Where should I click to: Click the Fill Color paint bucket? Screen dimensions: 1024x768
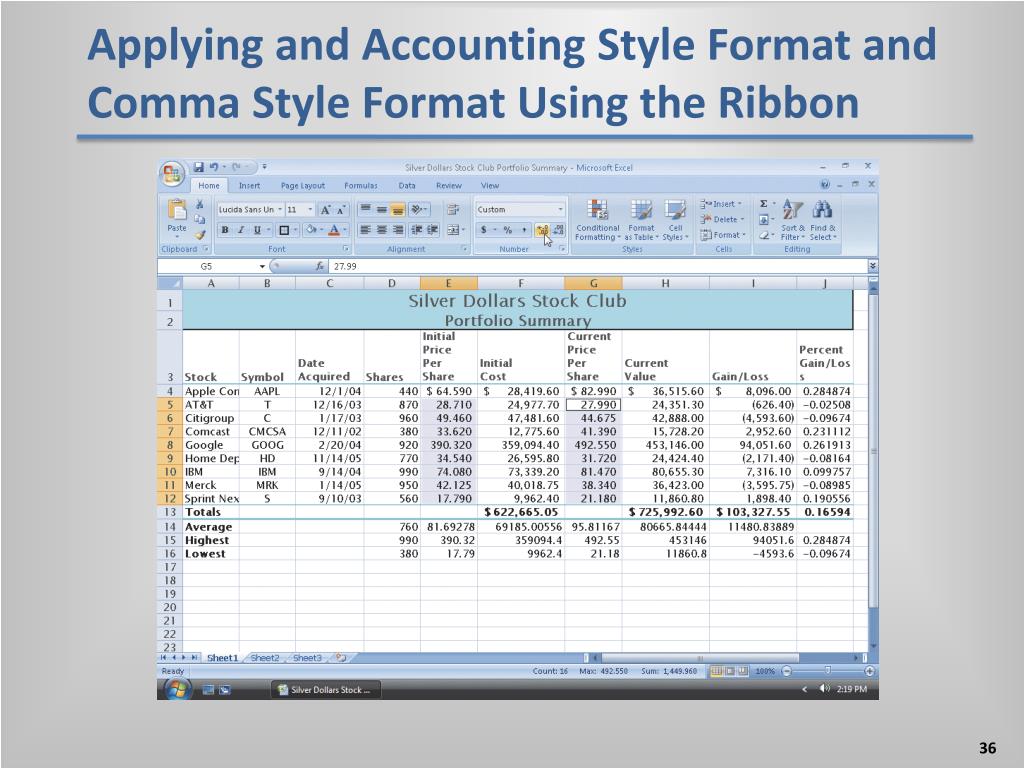[x=312, y=230]
